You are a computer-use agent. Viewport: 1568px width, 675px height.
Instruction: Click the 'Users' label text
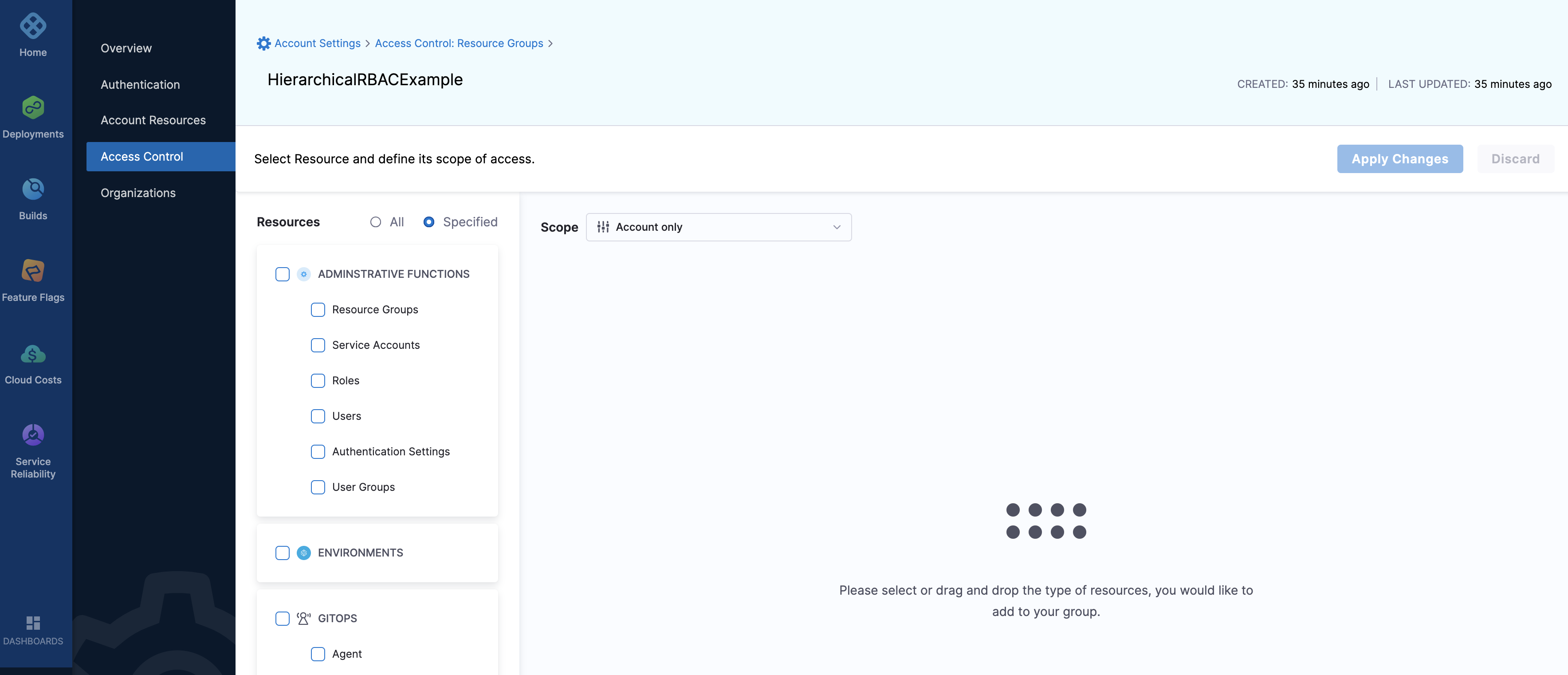(x=346, y=416)
